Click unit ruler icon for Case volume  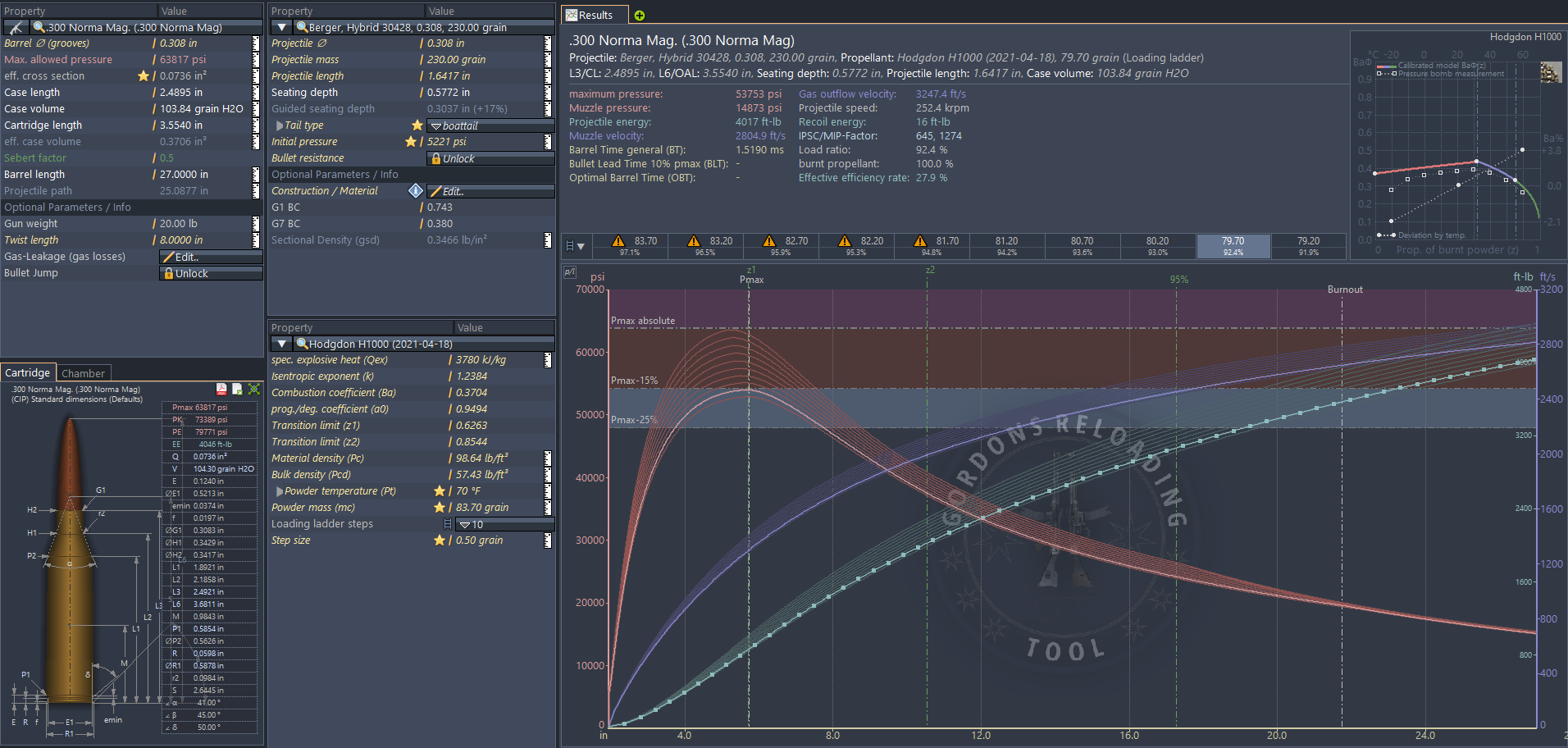[x=256, y=109]
